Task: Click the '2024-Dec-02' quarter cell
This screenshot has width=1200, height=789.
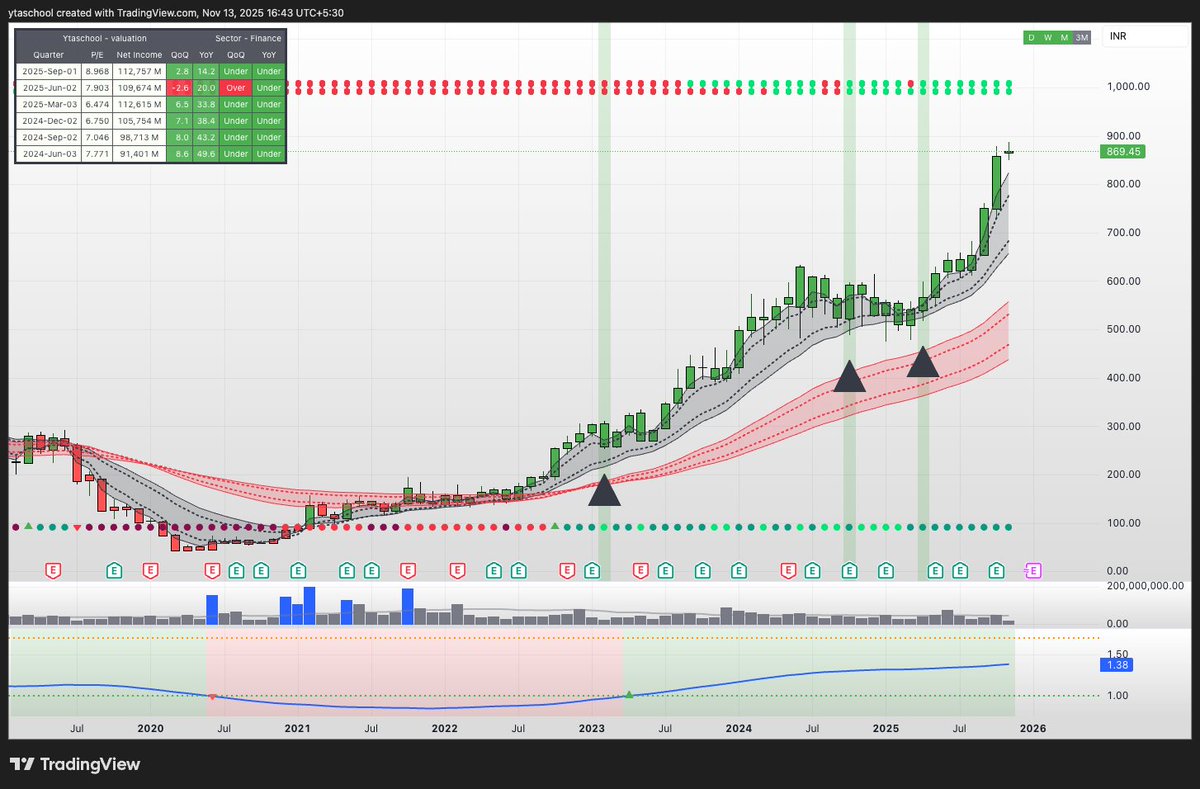Action: 48,121
